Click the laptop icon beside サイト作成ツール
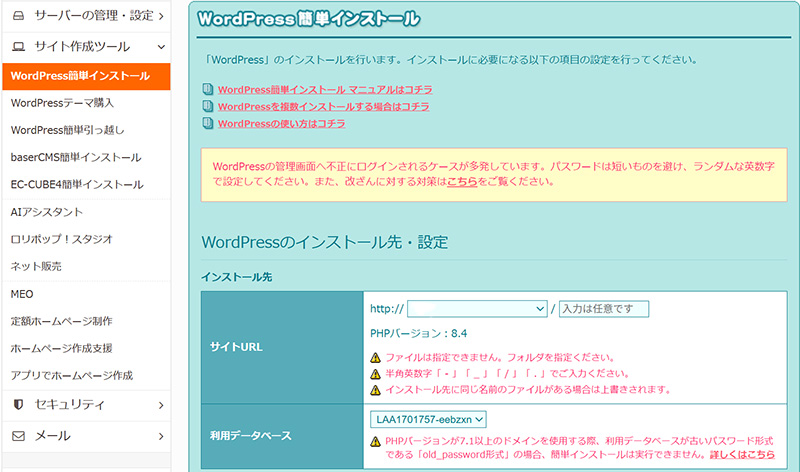The width and height of the screenshot is (800, 472). (19, 46)
